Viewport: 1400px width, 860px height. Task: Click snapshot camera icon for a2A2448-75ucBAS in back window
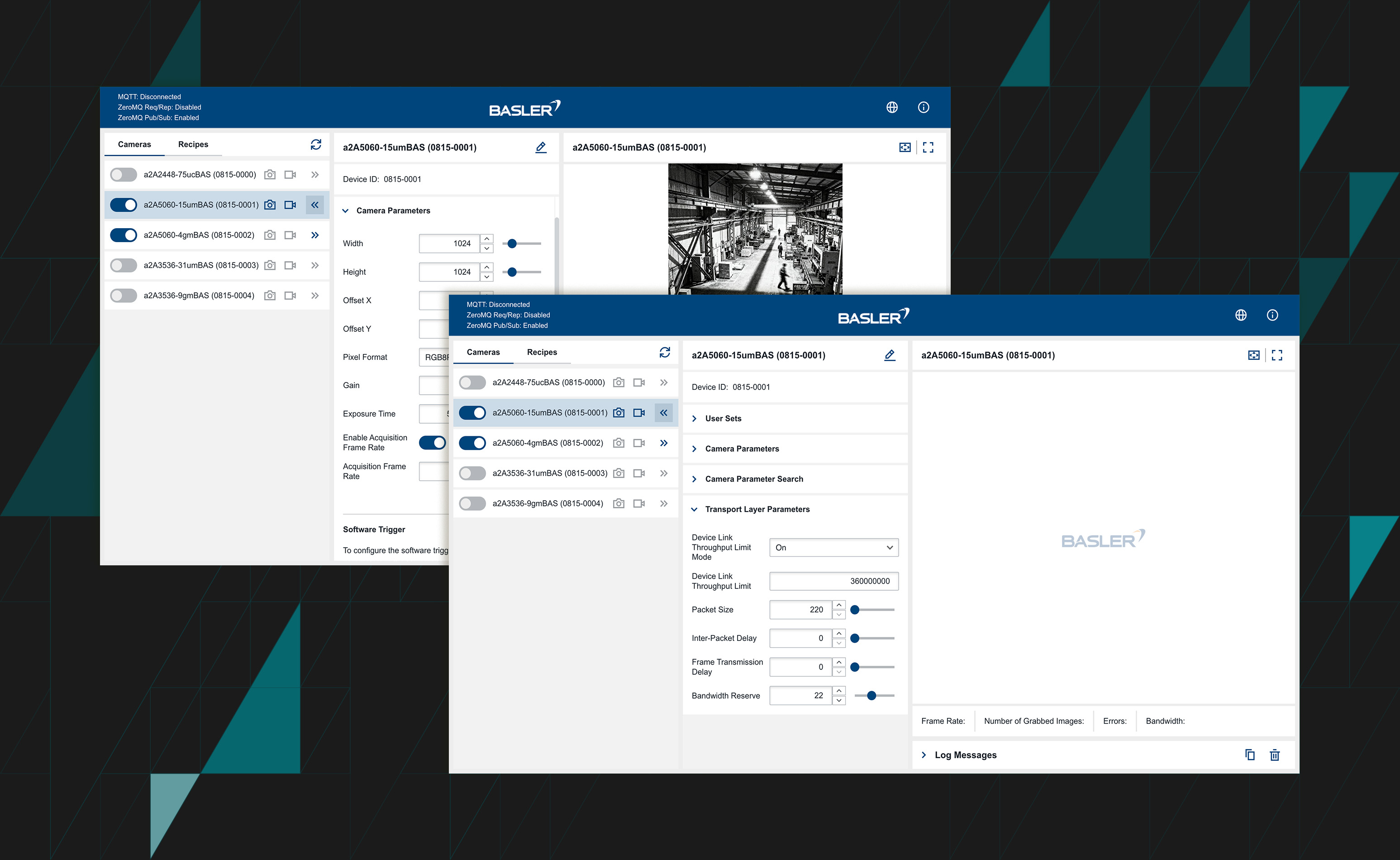pyautogui.click(x=270, y=175)
